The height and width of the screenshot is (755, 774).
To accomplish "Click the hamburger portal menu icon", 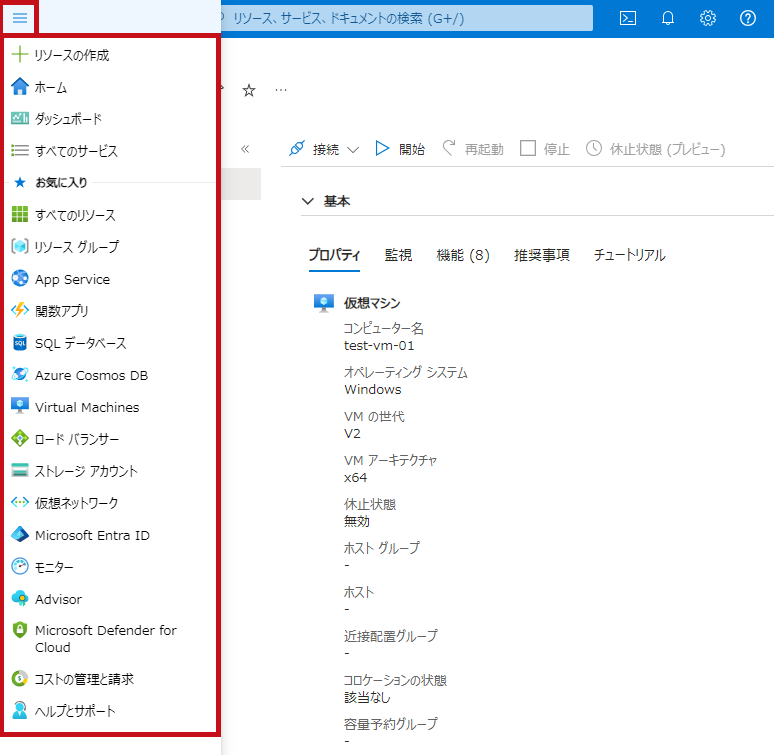I will pyautogui.click(x=20, y=18).
